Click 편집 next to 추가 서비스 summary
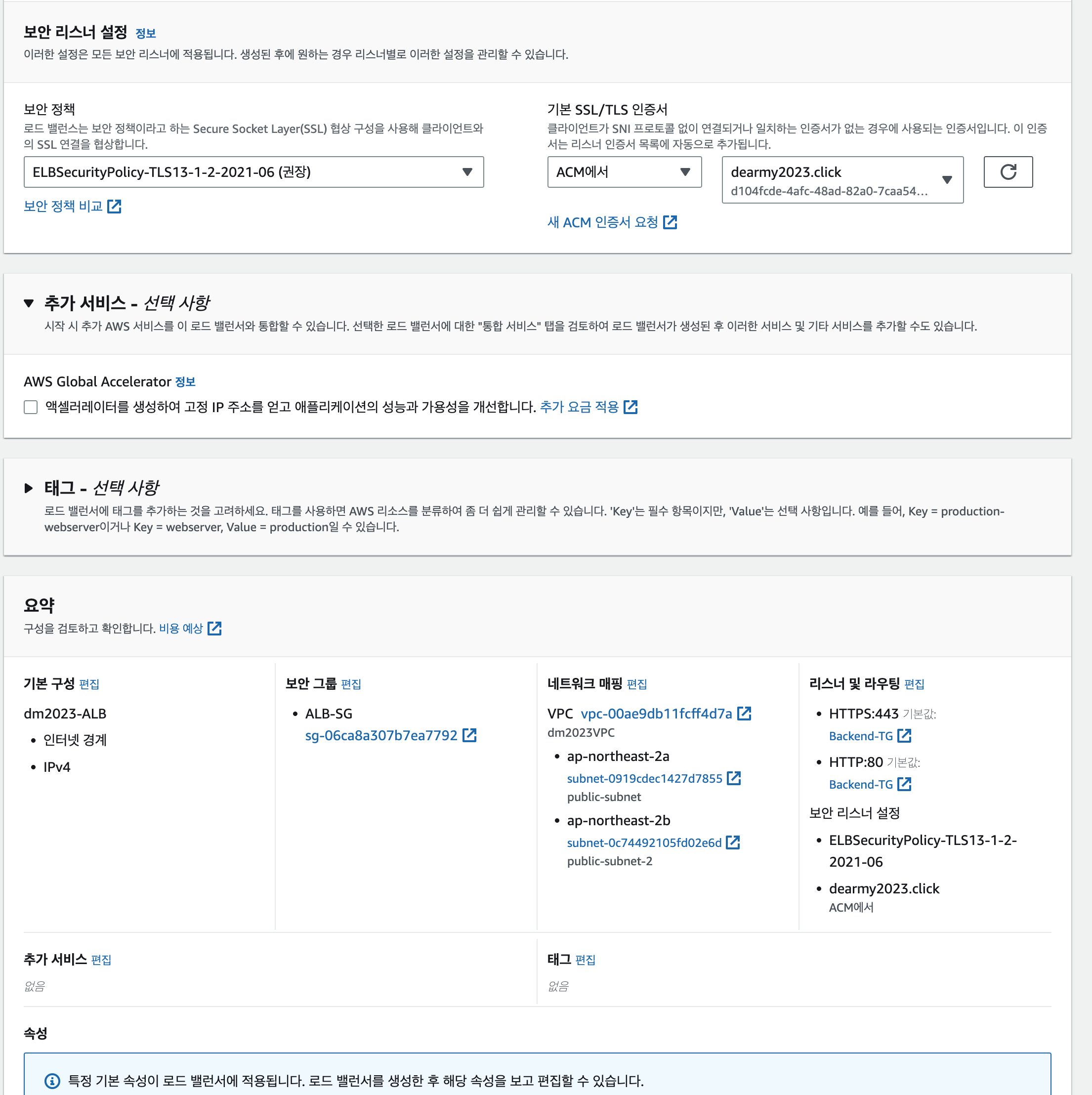The width and height of the screenshot is (1092, 1095). 101,960
